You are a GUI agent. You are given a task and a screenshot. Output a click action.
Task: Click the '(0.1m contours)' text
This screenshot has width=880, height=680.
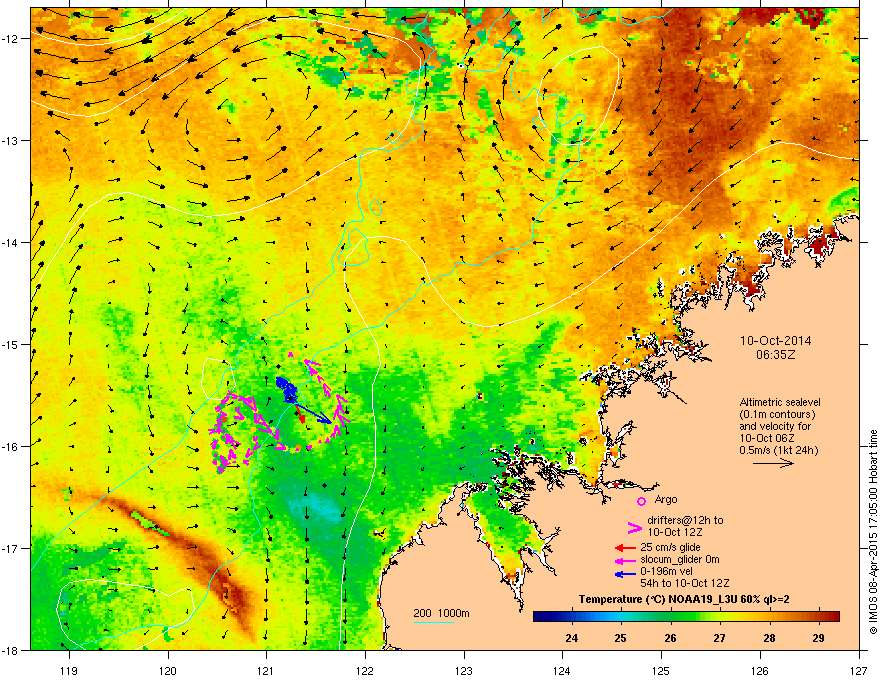tap(777, 414)
